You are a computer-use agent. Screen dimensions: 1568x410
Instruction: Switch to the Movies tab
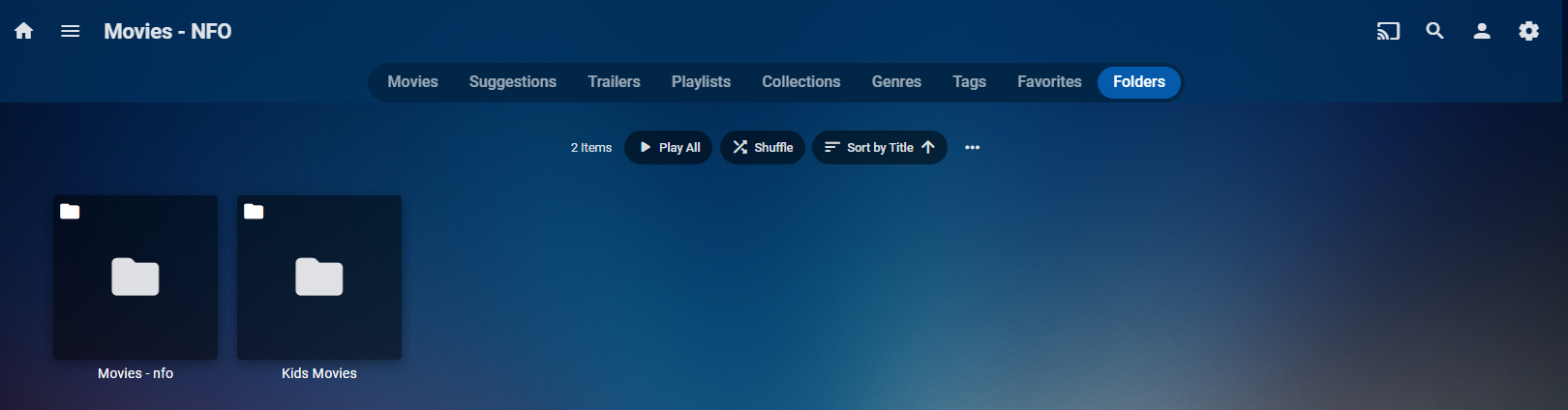click(413, 82)
